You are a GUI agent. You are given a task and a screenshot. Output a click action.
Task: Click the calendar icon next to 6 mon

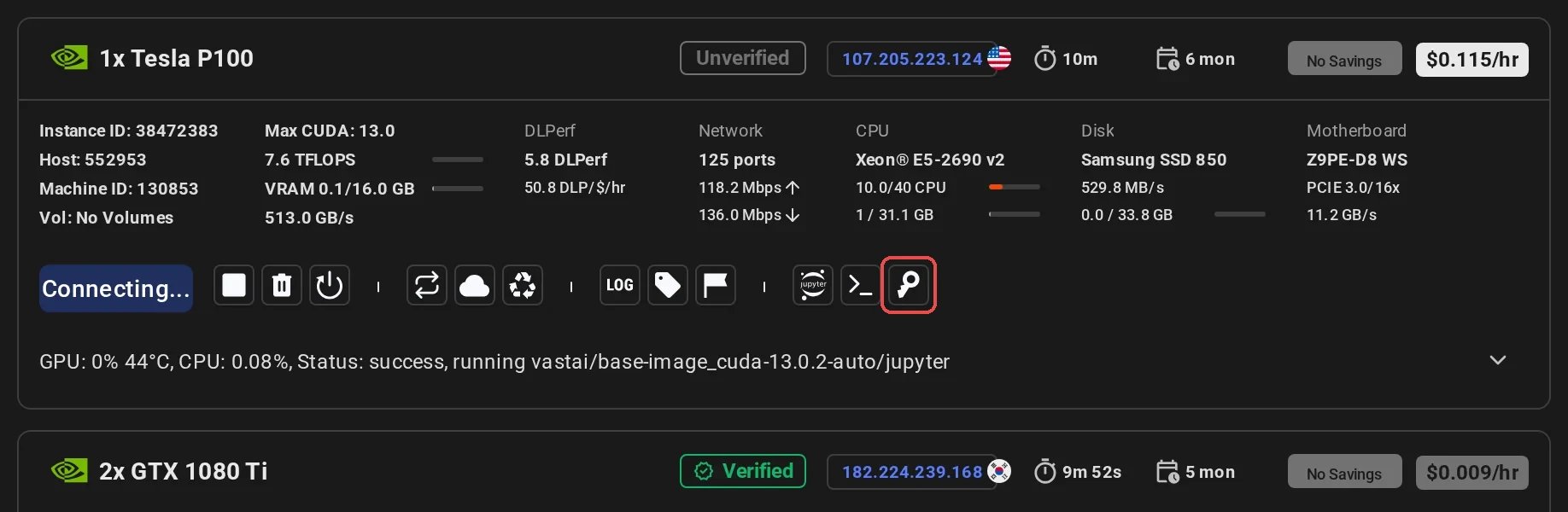[1167, 59]
